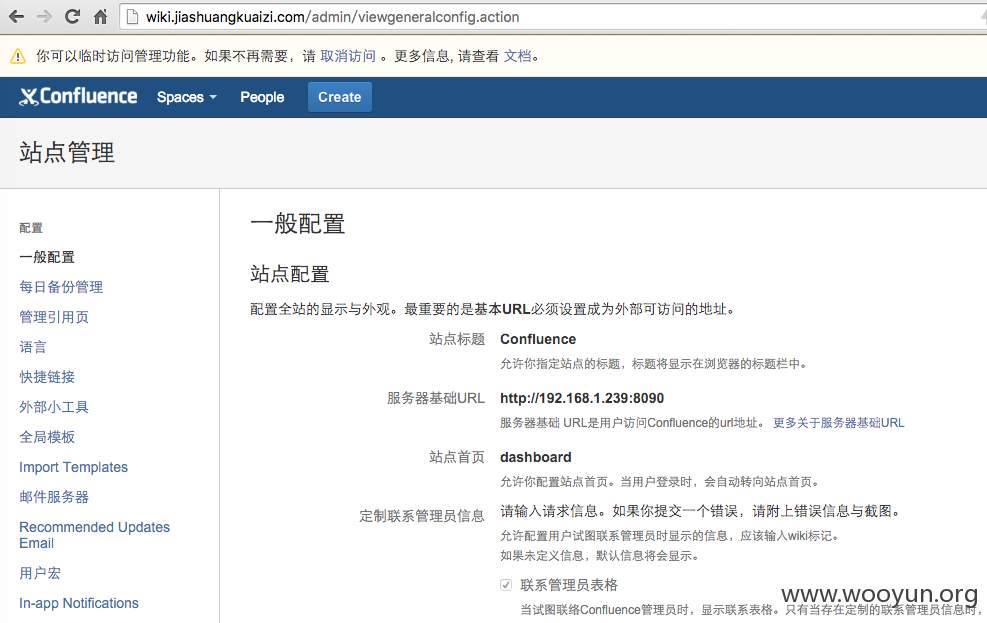Open Import Templates in the sidebar

click(74, 467)
